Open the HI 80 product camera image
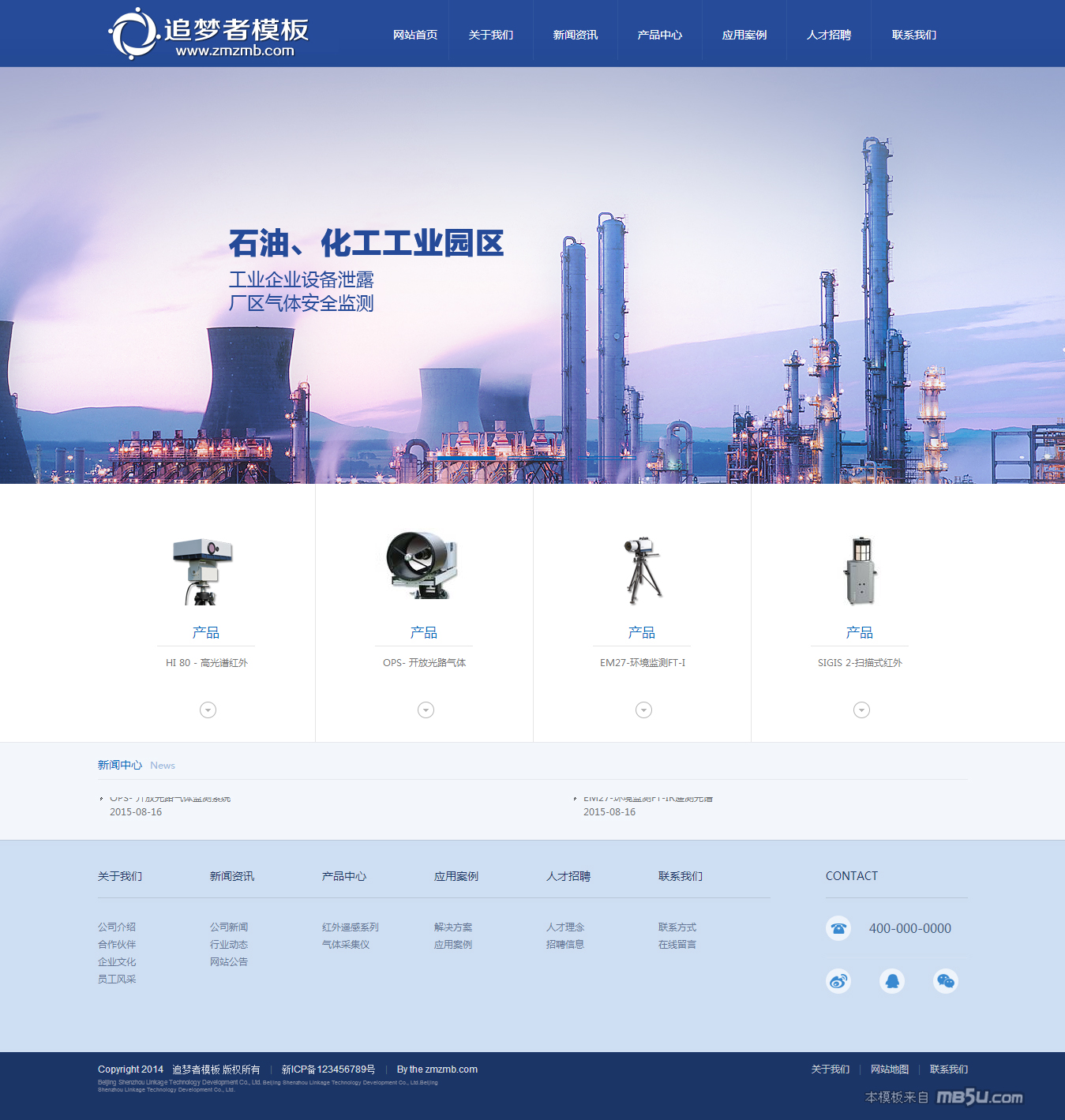 coord(203,571)
